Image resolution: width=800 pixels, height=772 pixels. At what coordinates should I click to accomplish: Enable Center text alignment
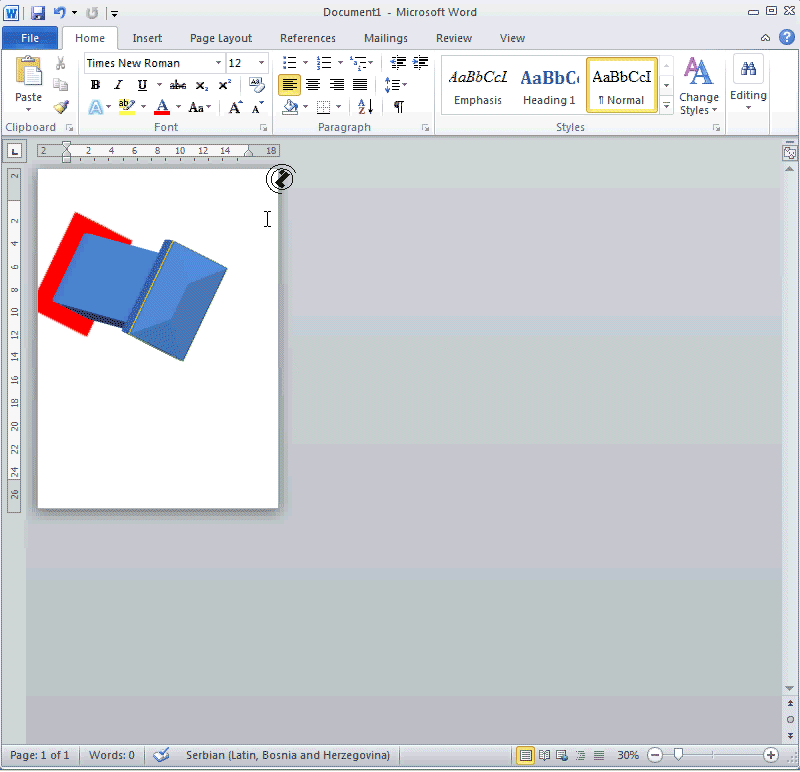pyautogui.click(x=313, y=85)
